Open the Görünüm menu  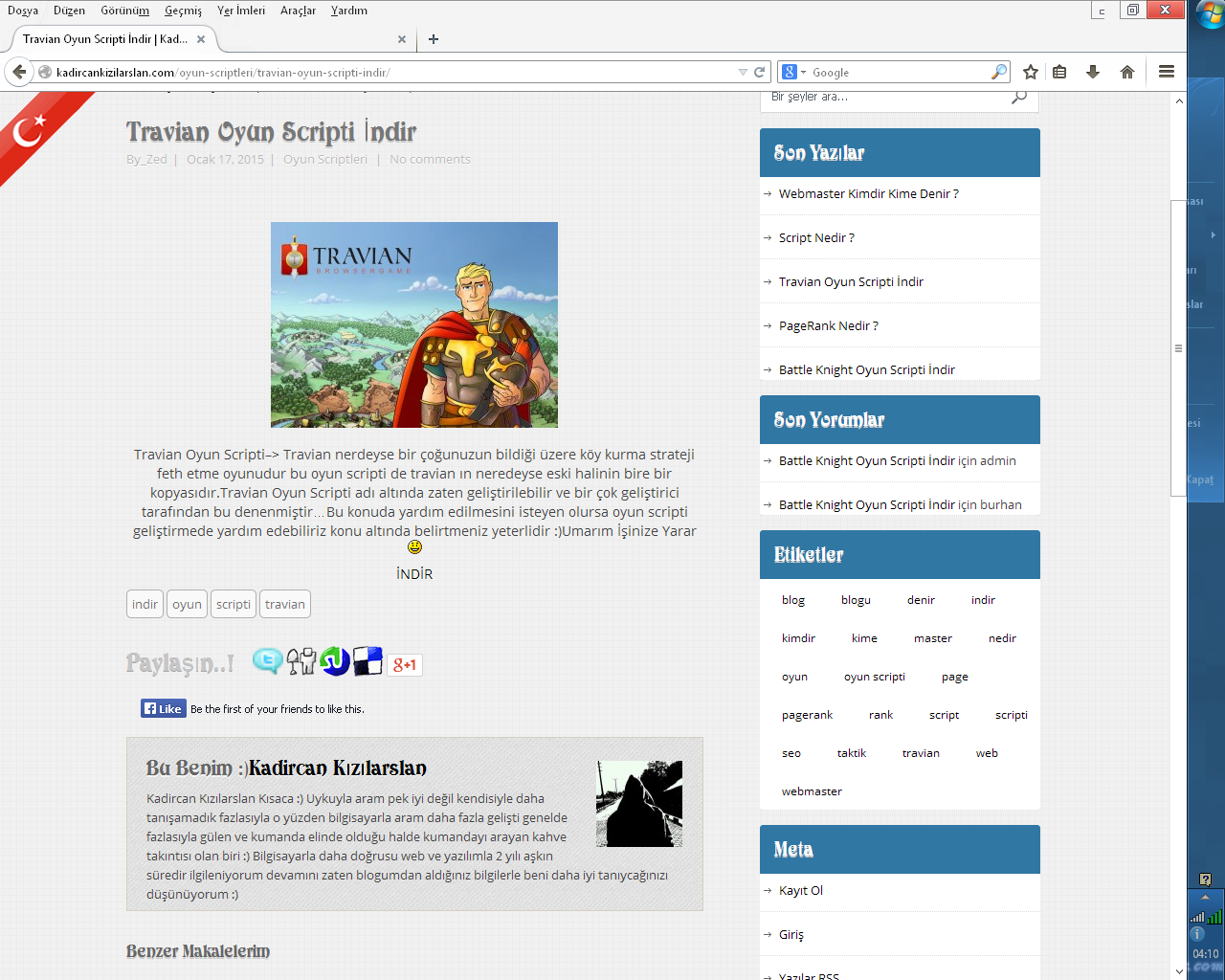coord(125,11)
